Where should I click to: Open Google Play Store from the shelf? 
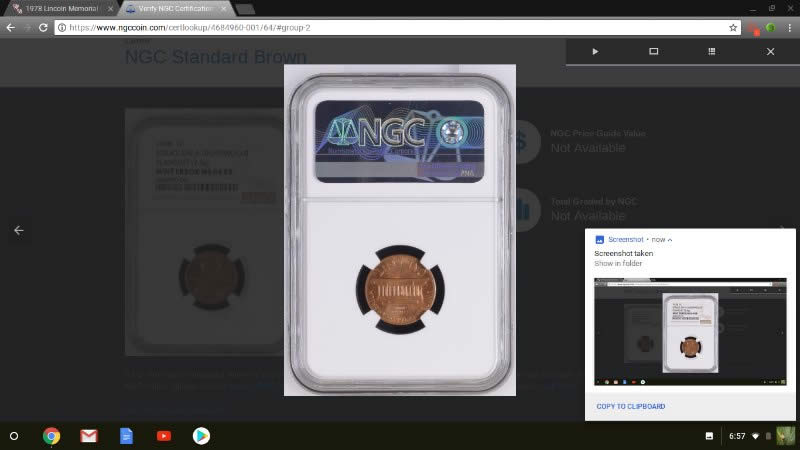201,436
